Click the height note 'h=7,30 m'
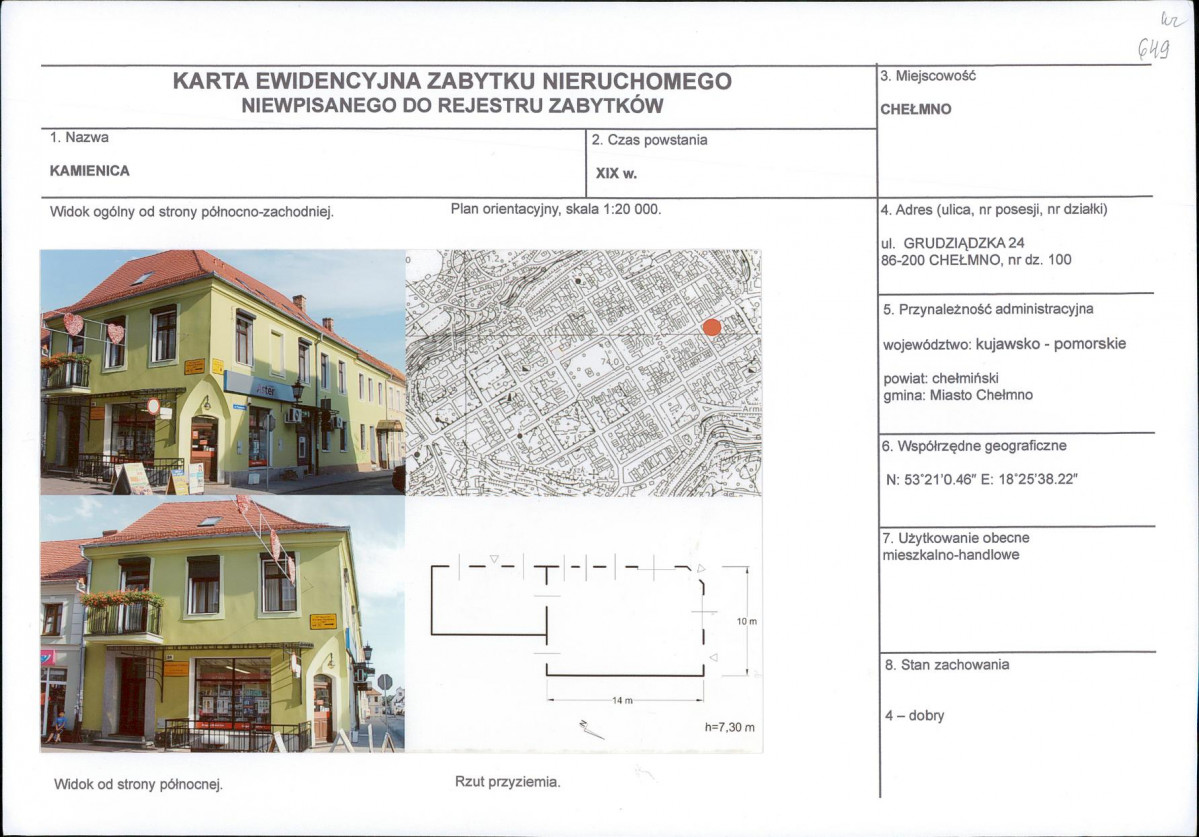Screen dimensions: 1199x837 729,728
